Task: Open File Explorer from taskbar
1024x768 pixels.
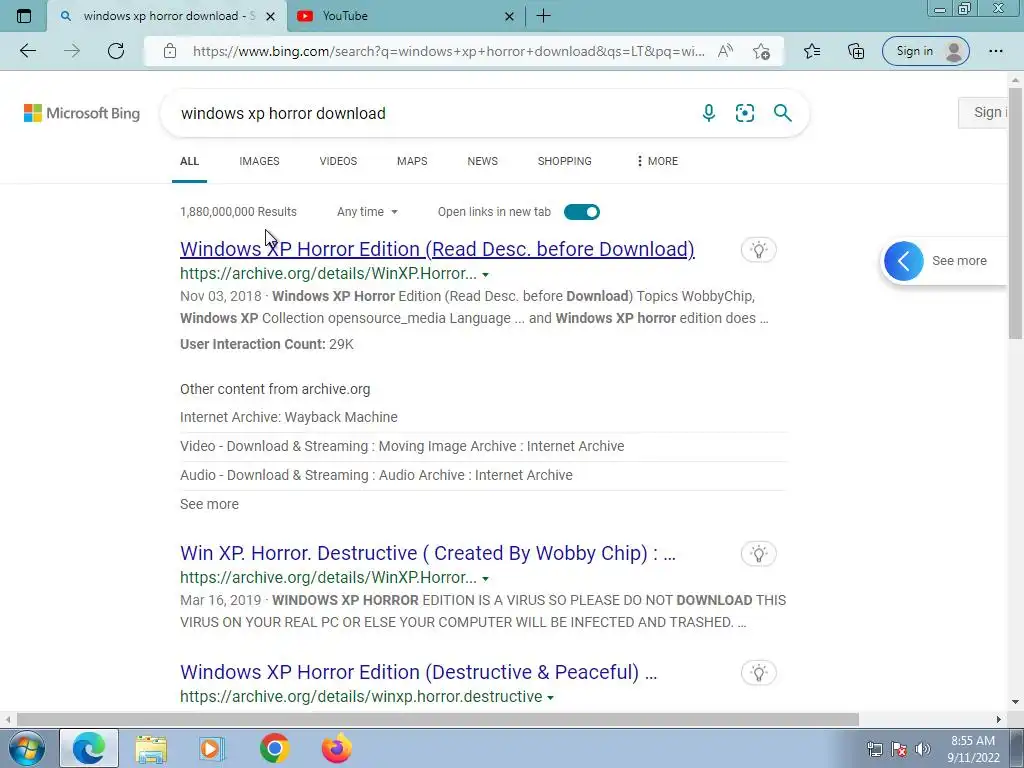Action: (x=151, y=748)
